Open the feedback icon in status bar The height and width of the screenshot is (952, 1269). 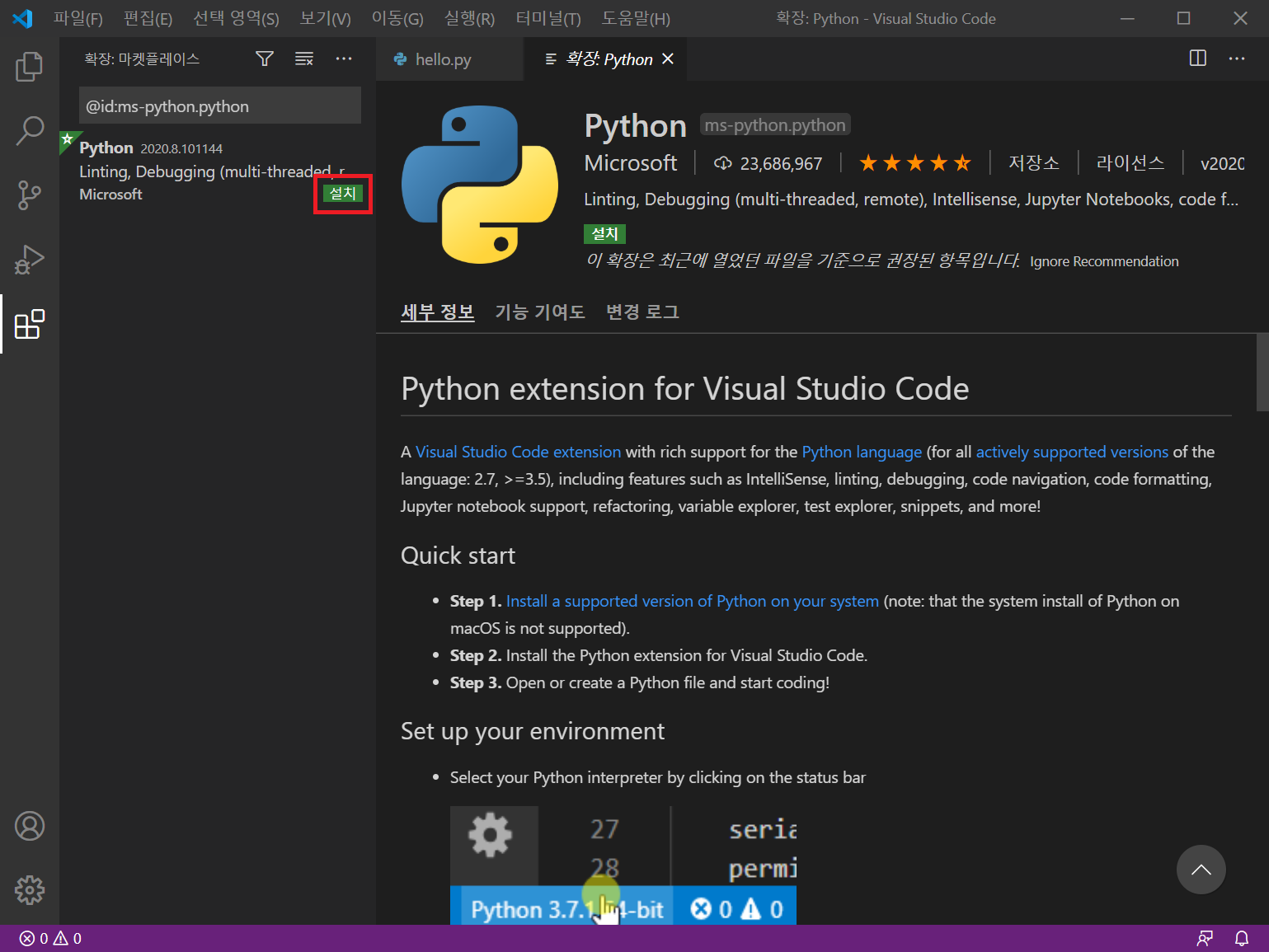(x=1205, y=938)
